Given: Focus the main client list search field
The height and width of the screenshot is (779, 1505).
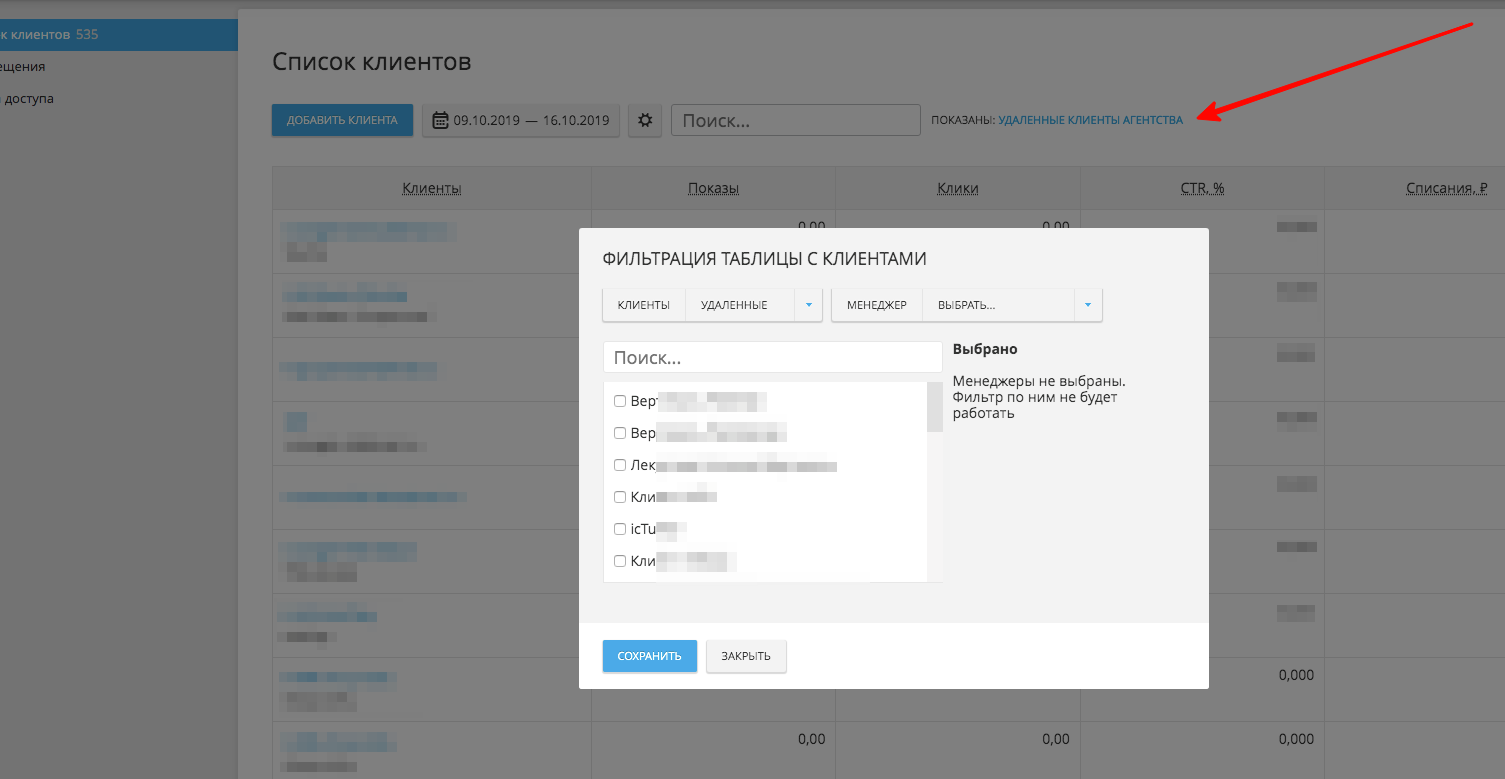Looking at the screenshot, I should (x=795, y=120).
